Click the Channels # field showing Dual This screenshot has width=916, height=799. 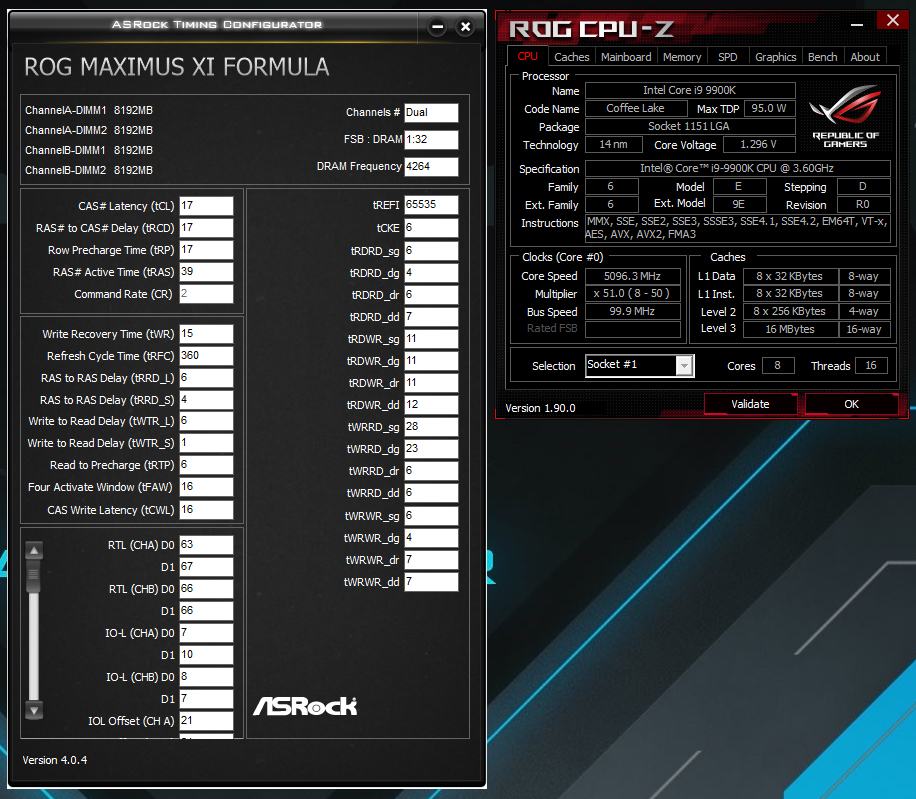[x=431, y=112]
